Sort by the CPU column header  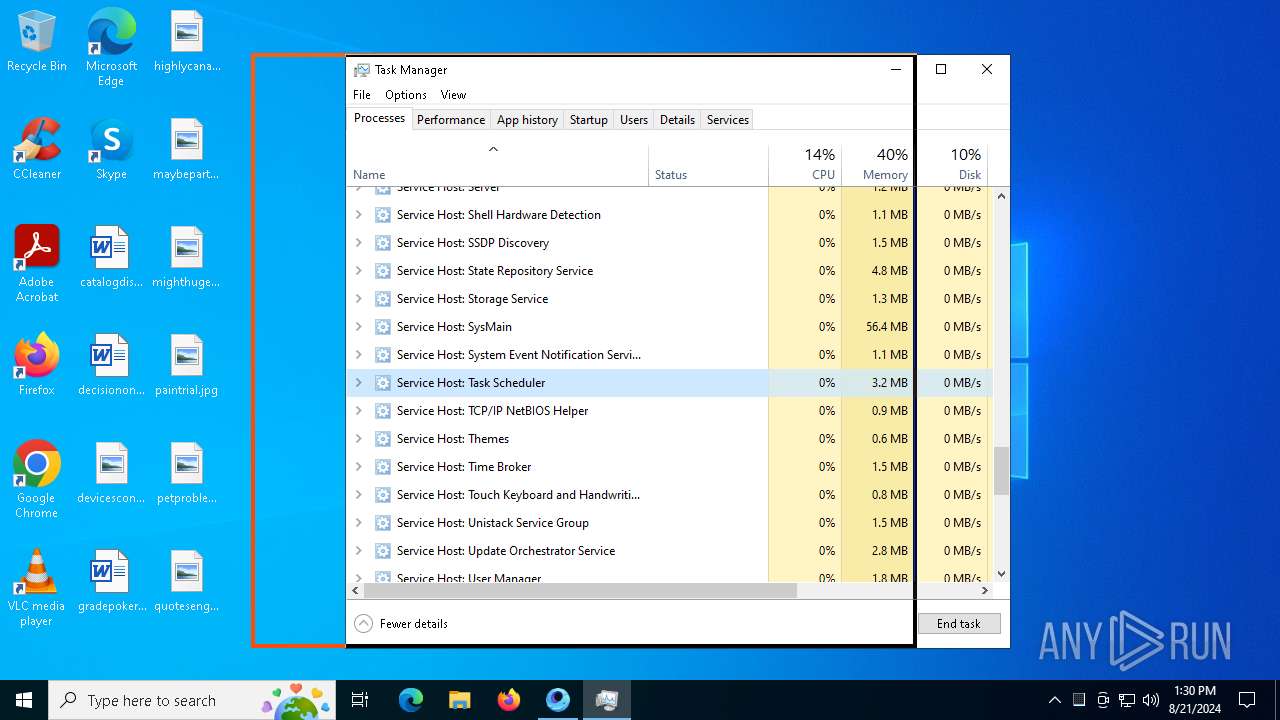click(x=805, y=165)
